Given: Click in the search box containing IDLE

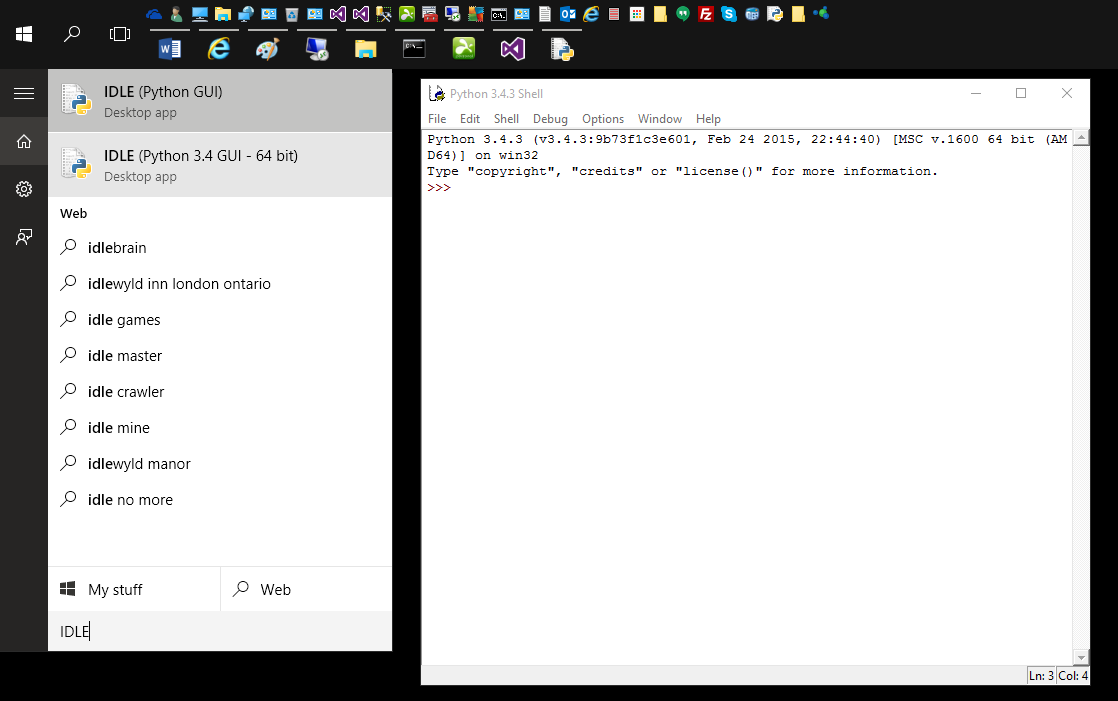Looking at the screenshot, I should click(220, 631).
